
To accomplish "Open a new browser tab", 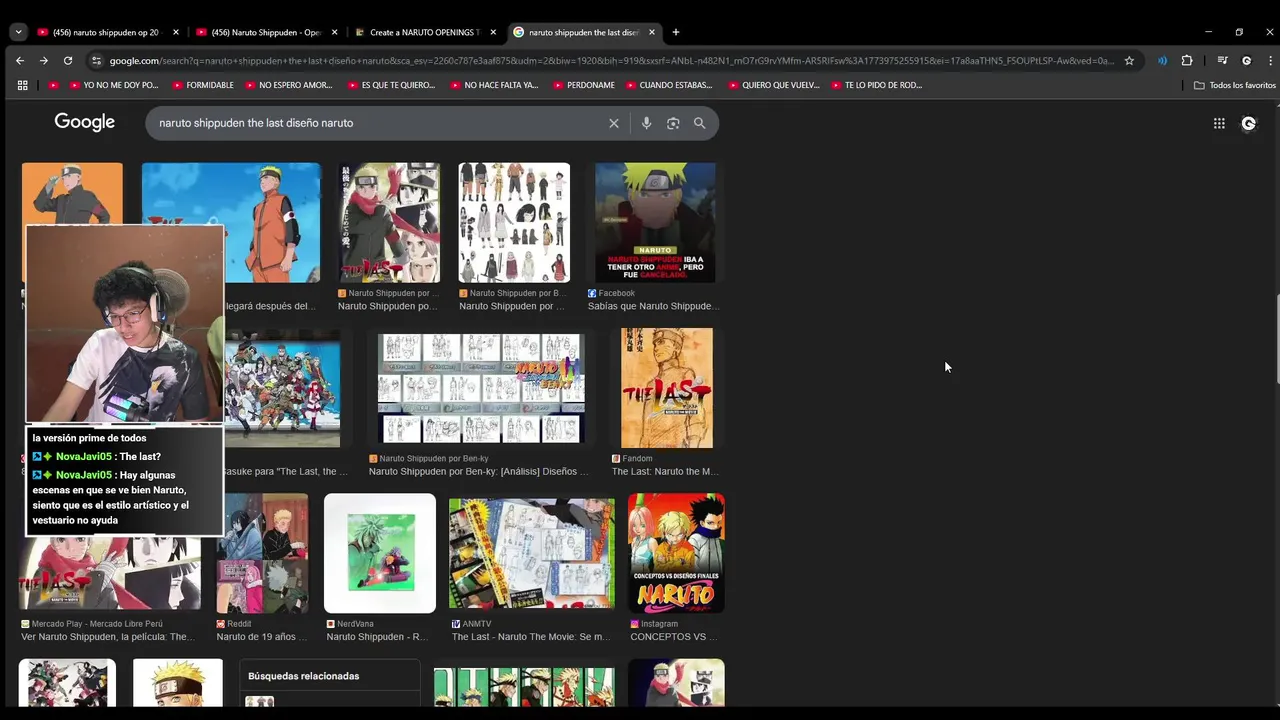I will [675, 32].
